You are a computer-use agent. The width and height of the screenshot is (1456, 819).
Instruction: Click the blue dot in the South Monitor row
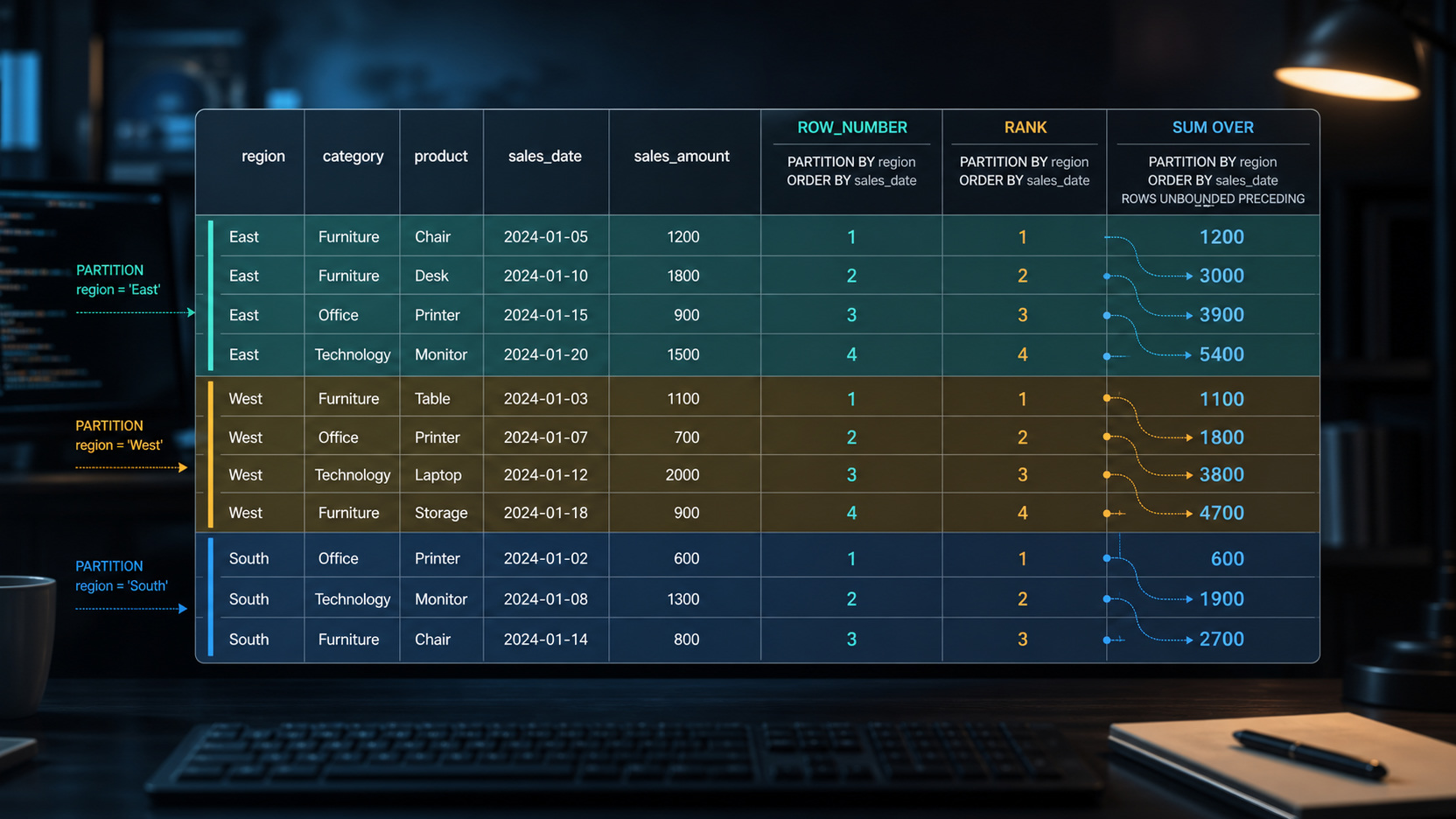(1107, 599)
